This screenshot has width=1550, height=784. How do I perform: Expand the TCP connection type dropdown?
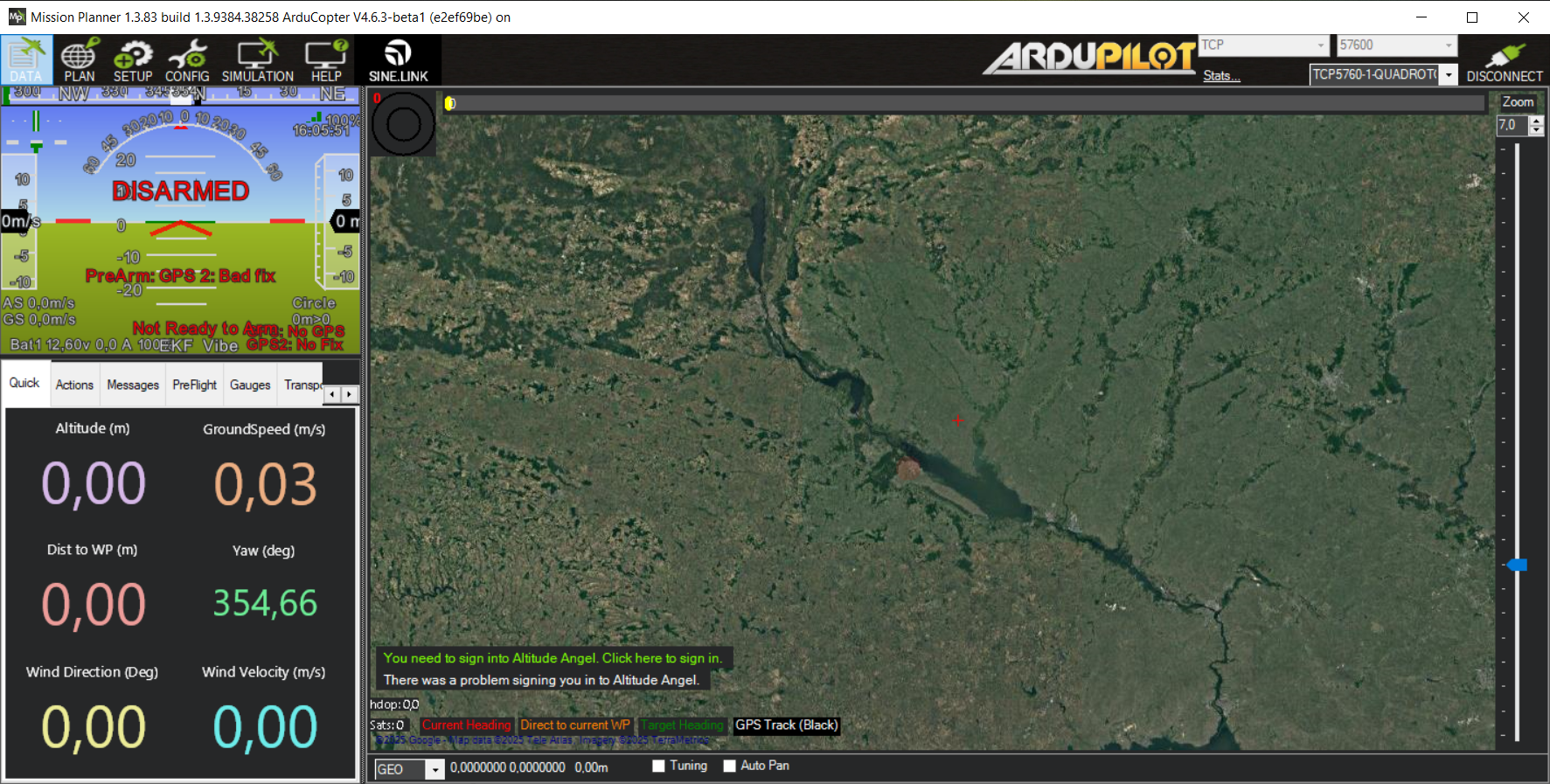(x=1321, y=45)
